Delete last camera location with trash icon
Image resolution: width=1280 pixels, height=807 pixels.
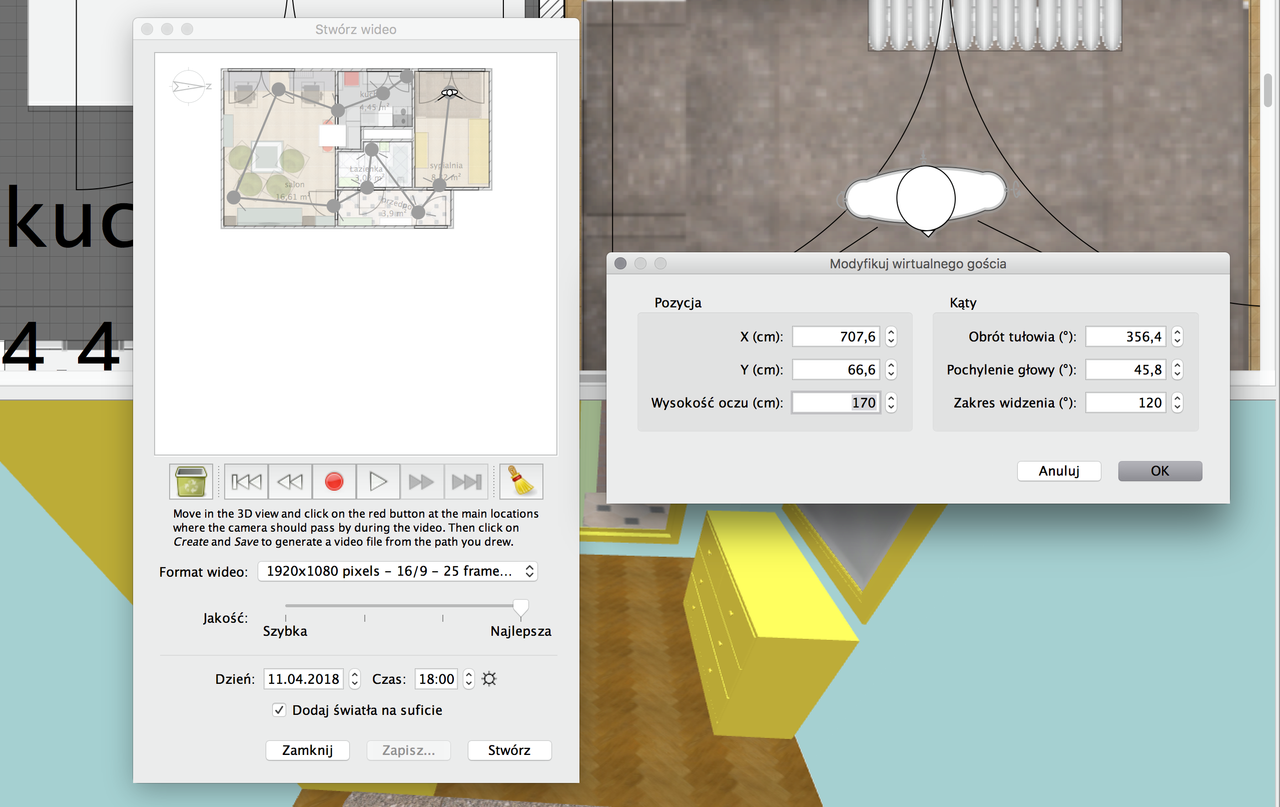point(190,482)
